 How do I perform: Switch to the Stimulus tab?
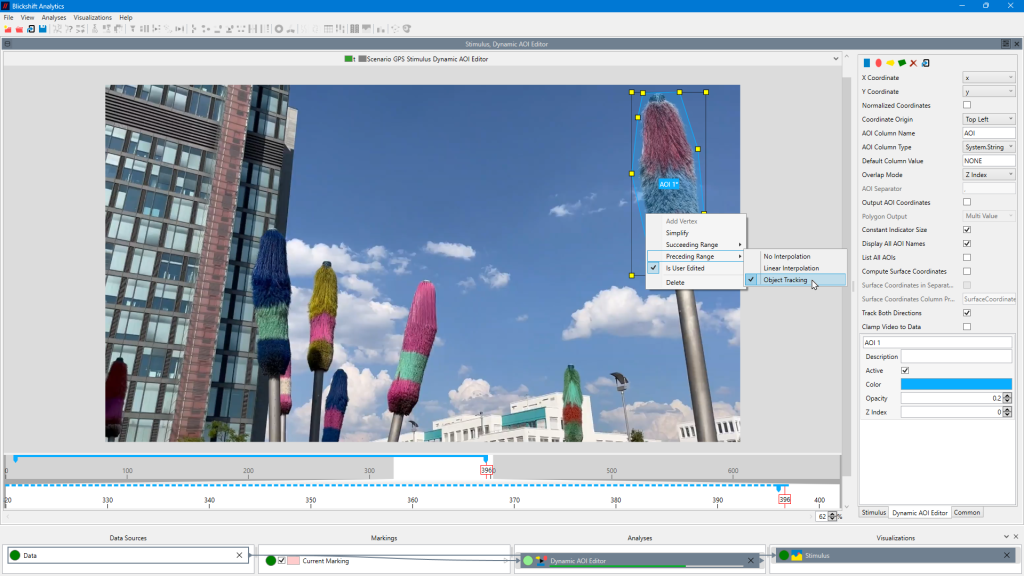873,513
